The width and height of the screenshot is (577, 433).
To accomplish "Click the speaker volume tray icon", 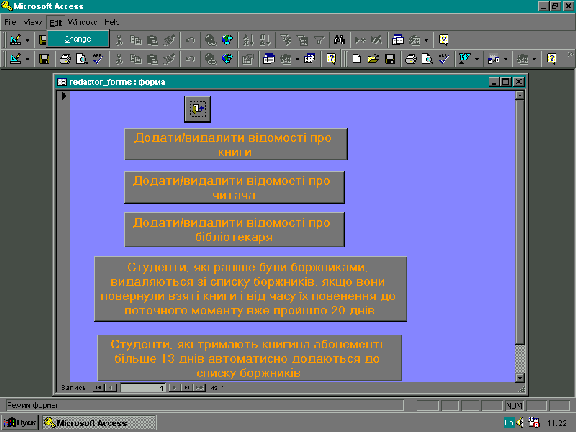I will (x=520, y=423).
